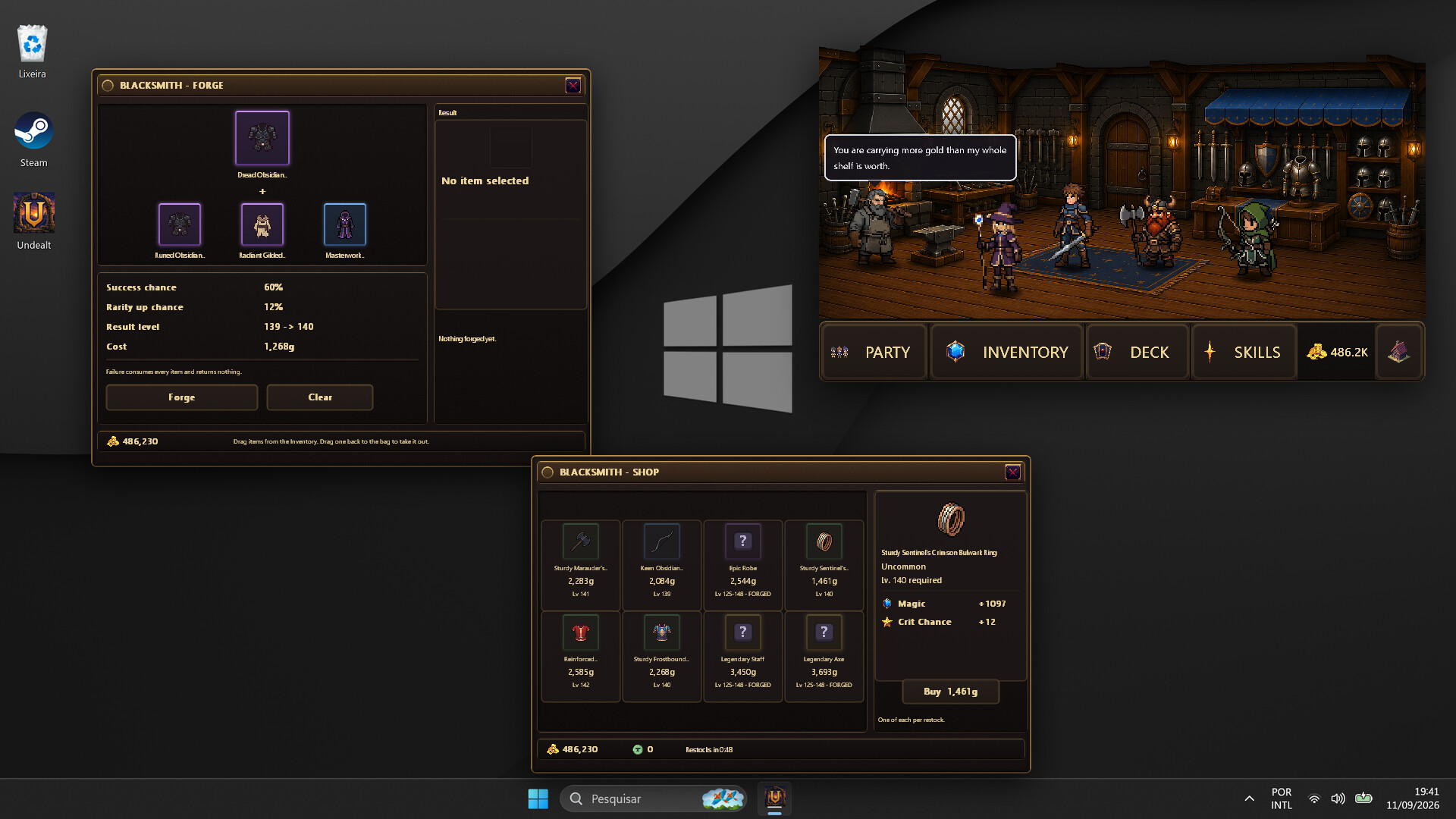Open the volume control in tray
Image resolution: width=1456 pixels, height=819 pixels.
click(x=1338, y=799)
